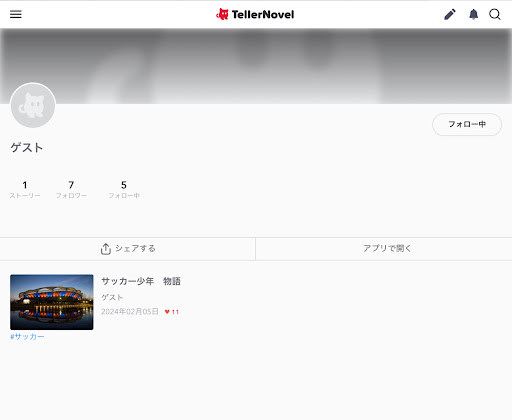Open the pencil write-story icon
Screen dimensions: 512x420
(x=450, y=14)
